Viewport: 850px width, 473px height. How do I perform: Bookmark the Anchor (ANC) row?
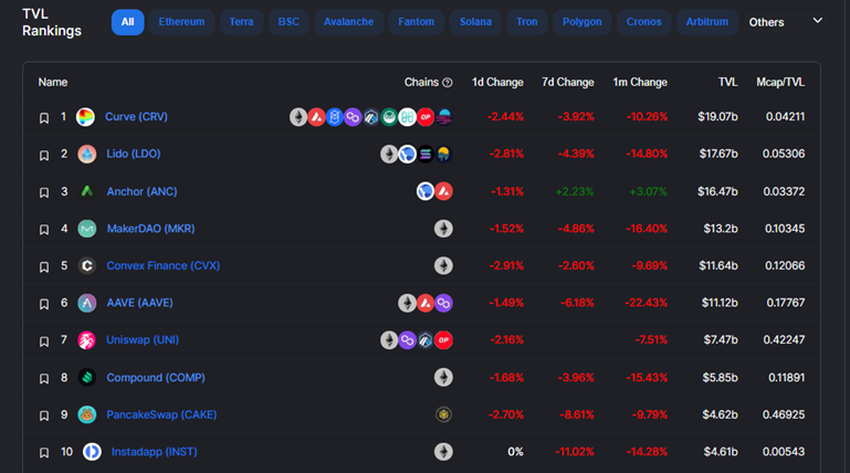[44, 192]
